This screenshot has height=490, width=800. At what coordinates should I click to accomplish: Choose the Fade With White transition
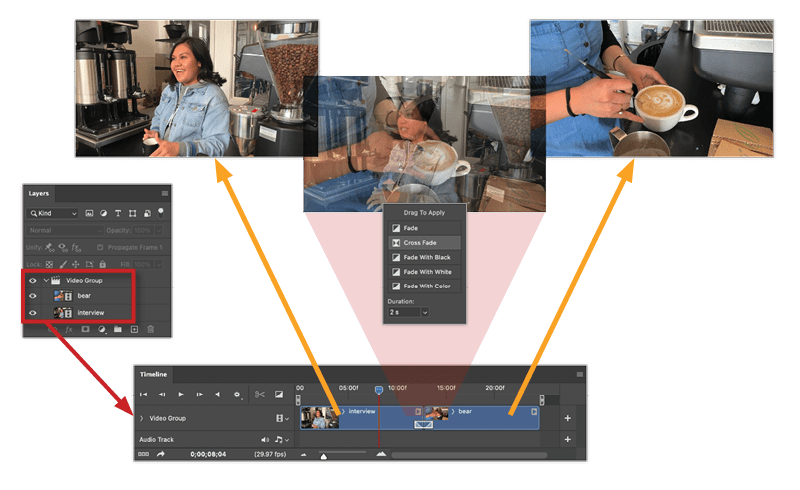pyautogui.click(x=424, y=272)
